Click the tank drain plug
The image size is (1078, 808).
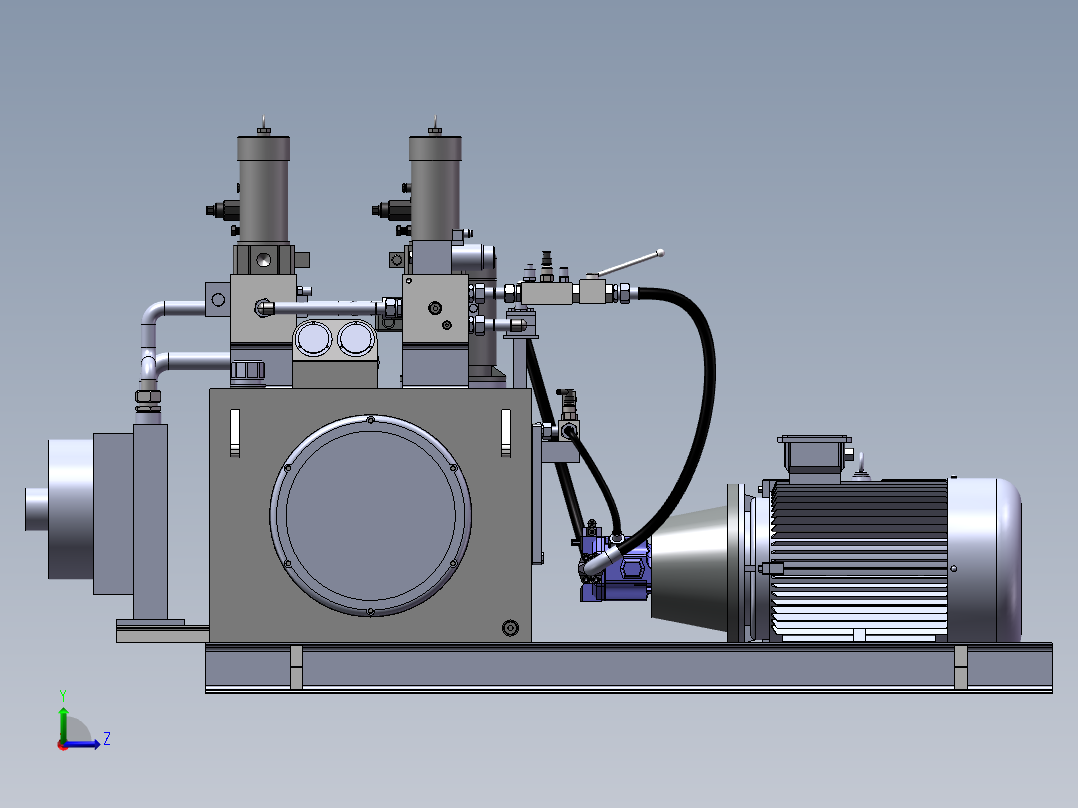pyautogui.click(x=510, y=628)
